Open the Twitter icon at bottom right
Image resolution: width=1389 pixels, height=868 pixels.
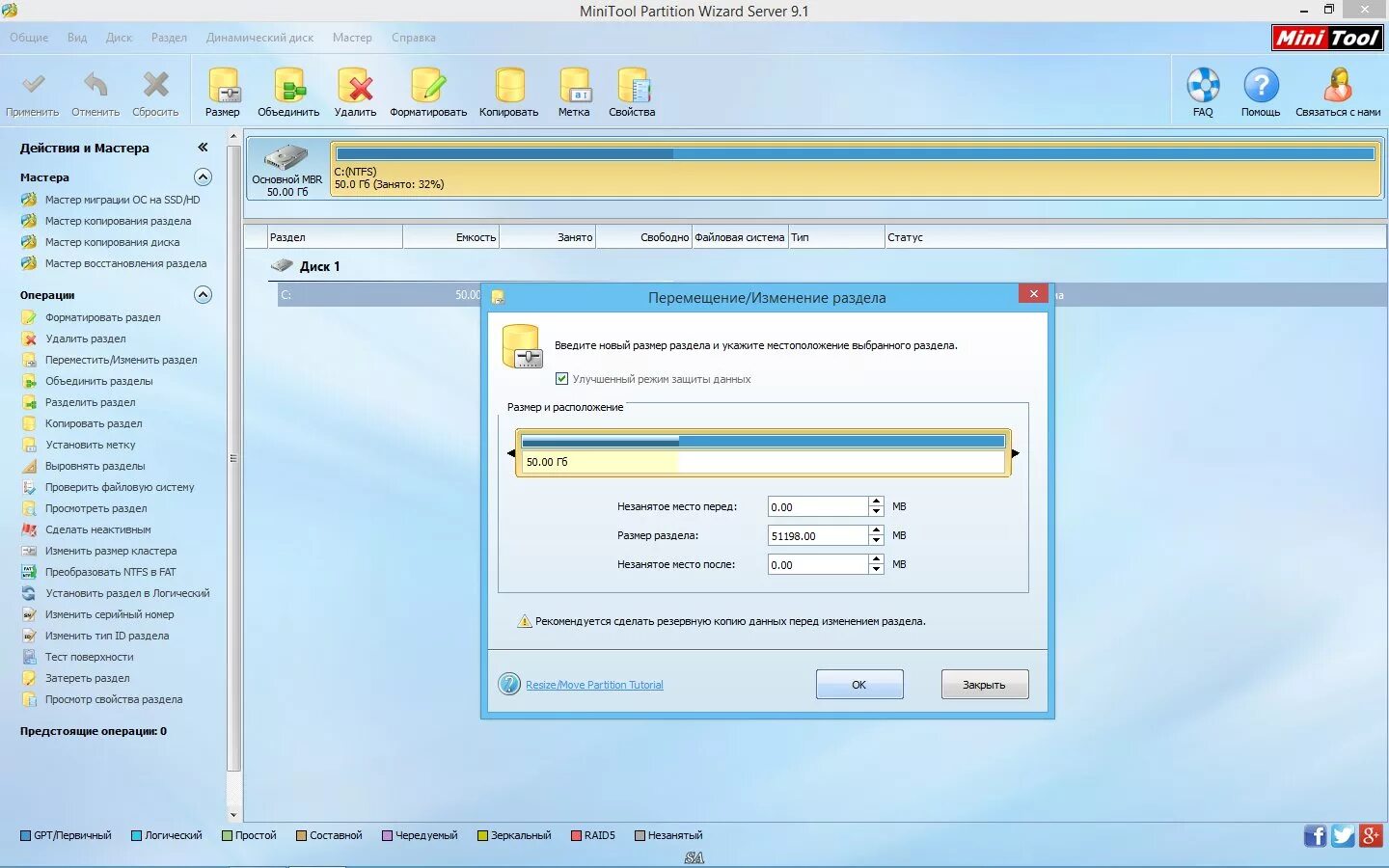click(x=1343, y=835)
